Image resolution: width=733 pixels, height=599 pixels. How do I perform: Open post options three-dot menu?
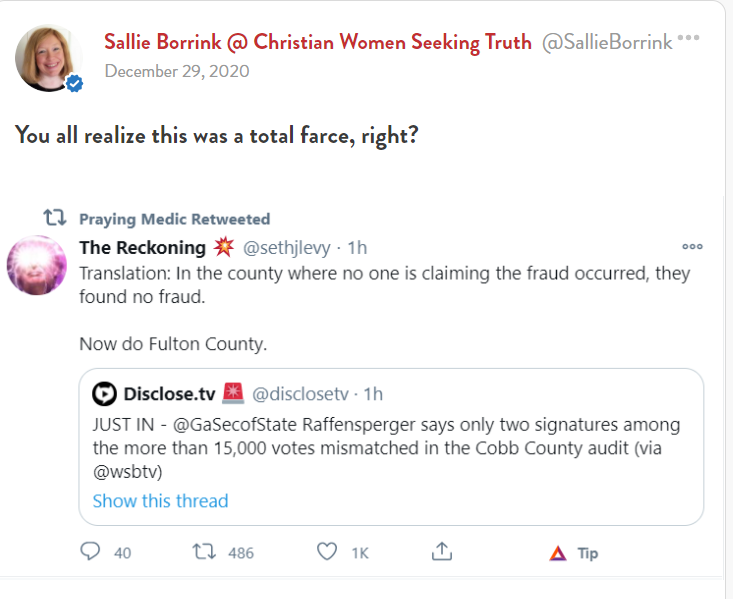tap(689, 39)
